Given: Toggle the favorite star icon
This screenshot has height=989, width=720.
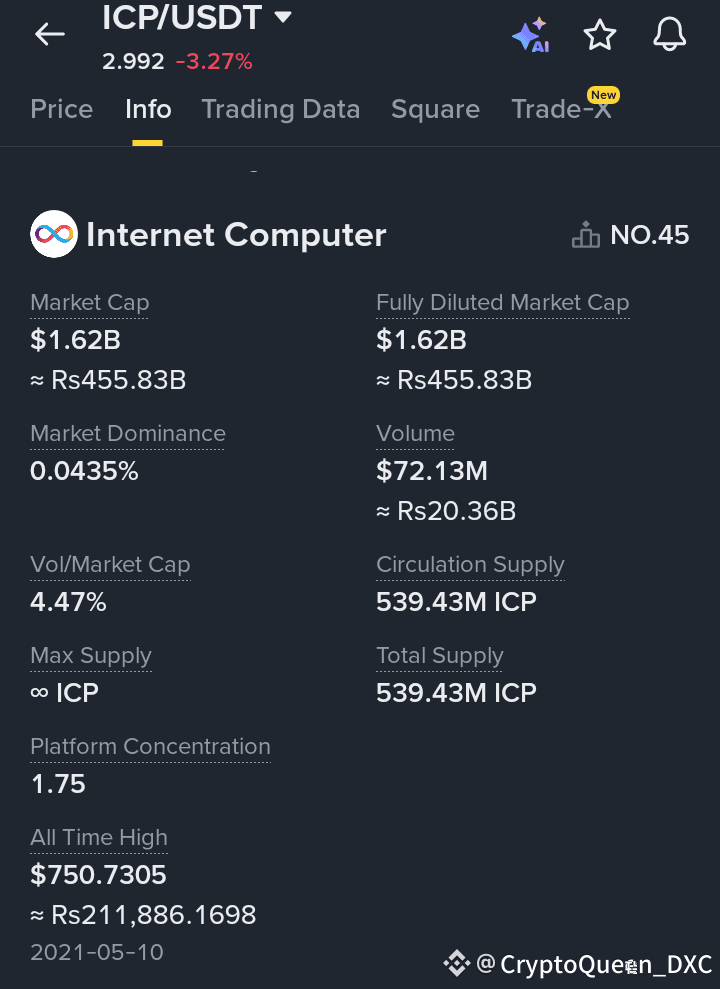Looking at the screenshot, I should coord(600,35).
